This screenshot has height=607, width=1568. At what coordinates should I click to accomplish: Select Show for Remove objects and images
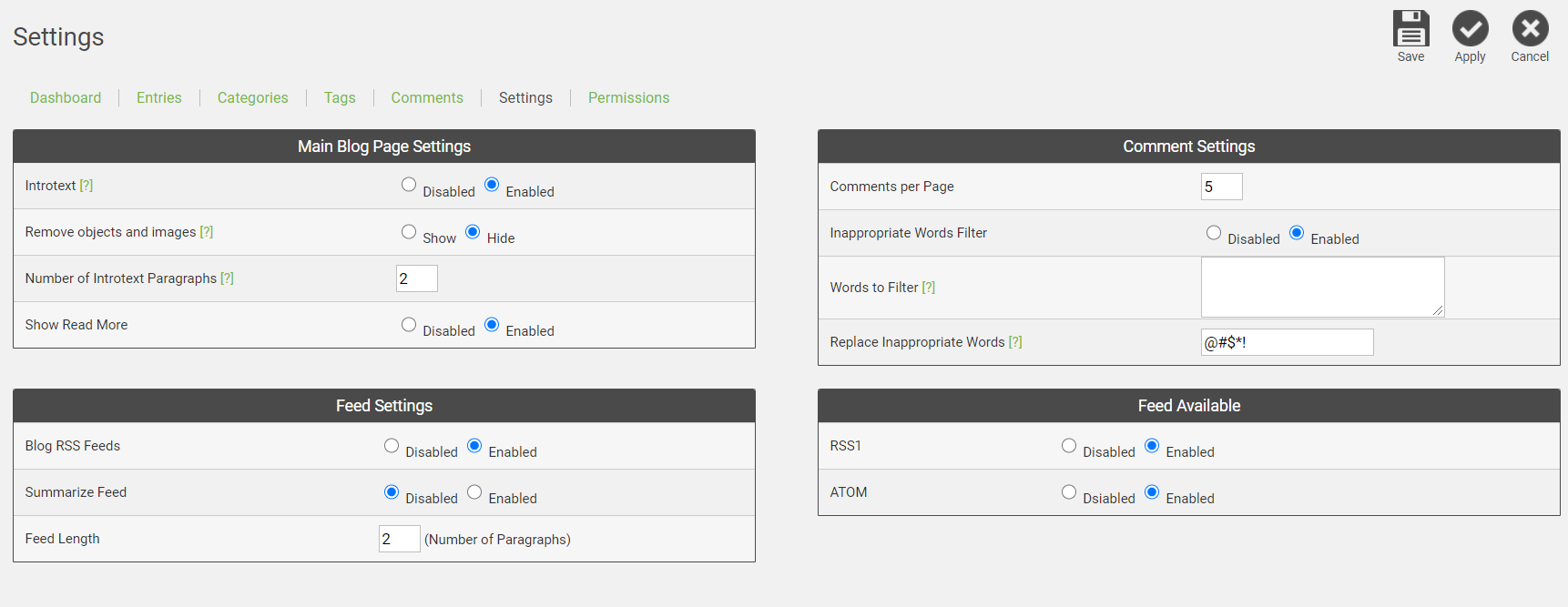[409, 232]
